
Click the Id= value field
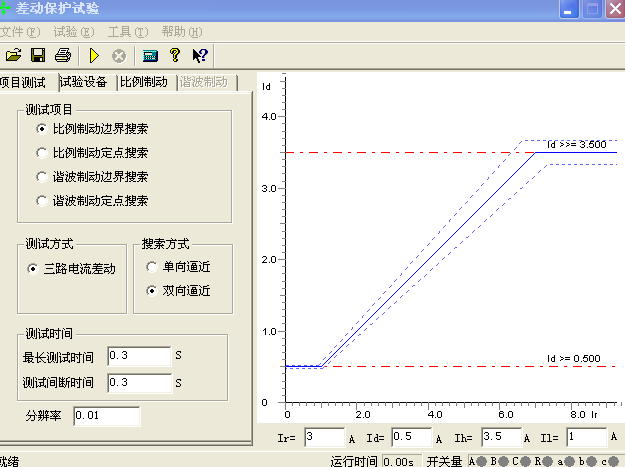411,437
